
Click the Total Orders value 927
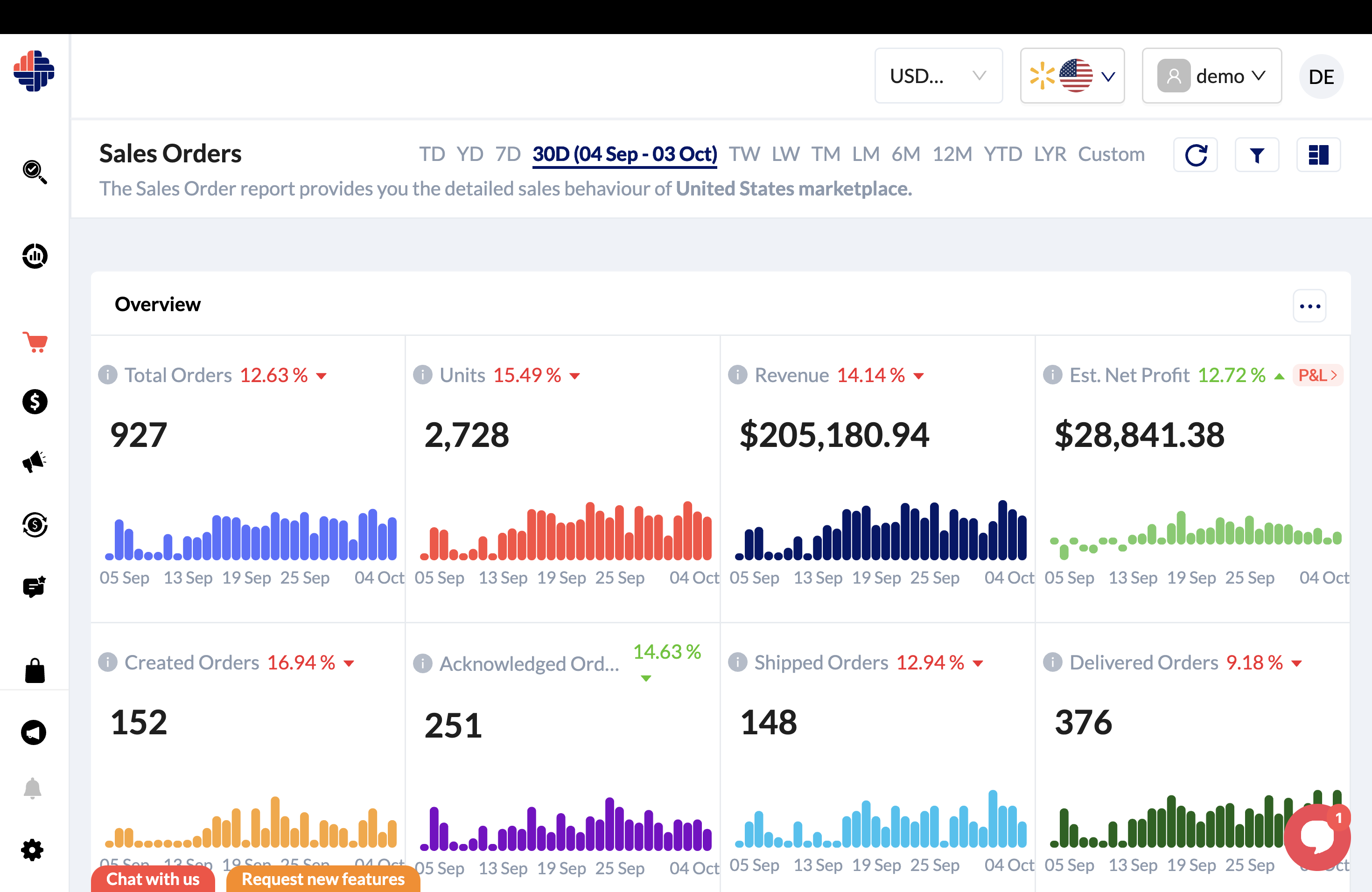(138, 435)
